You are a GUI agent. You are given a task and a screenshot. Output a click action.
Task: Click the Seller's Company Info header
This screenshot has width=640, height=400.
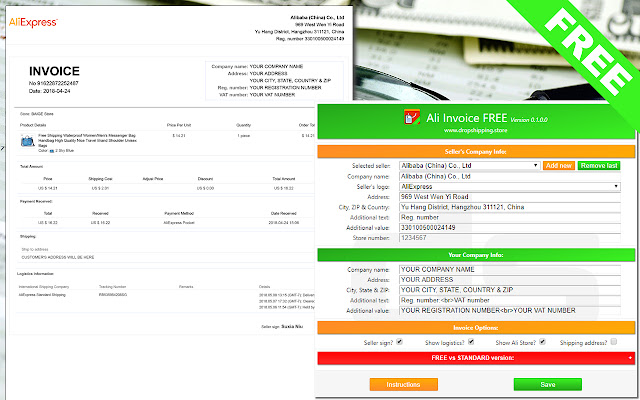click(476, 151)
